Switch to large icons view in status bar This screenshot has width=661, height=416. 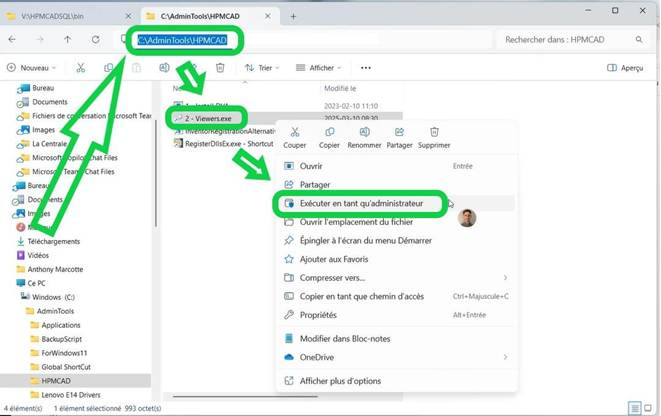coord(648,408)
